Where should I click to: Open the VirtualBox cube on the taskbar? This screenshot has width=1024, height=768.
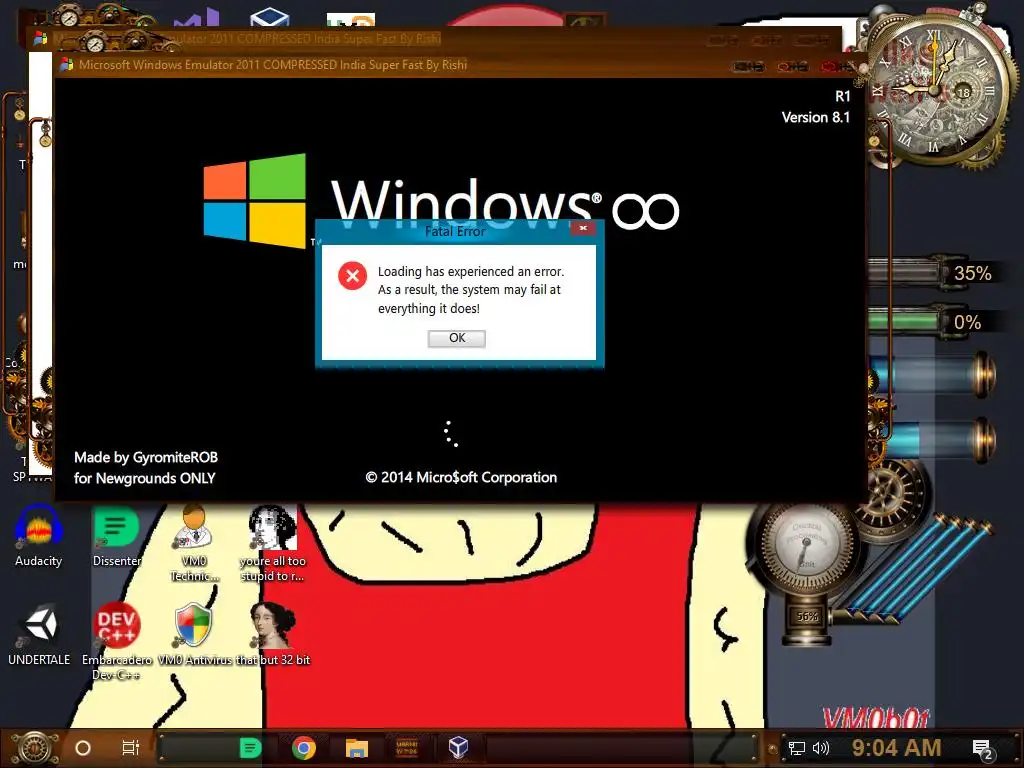[x=458, y=748]
